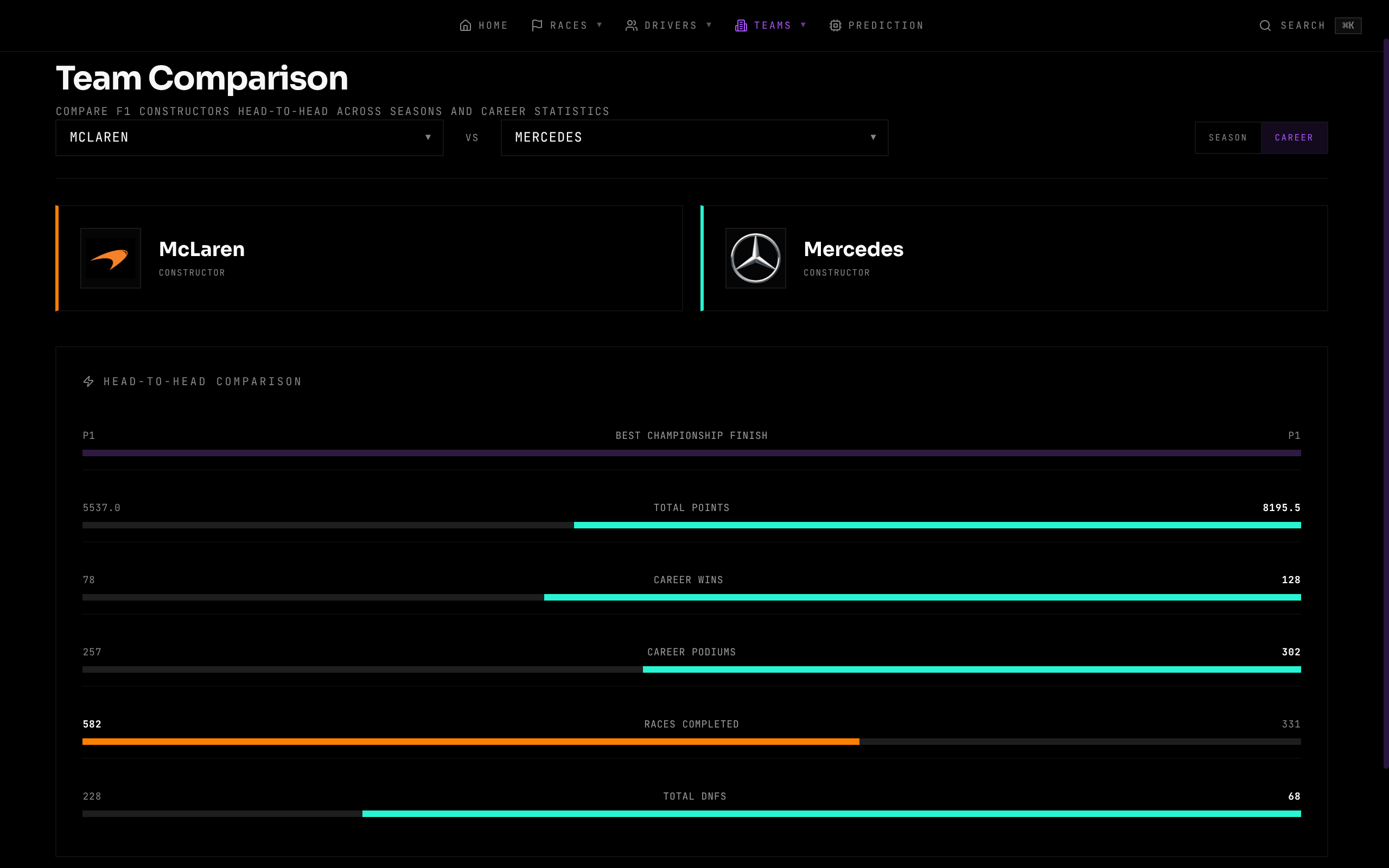The width and height of the screenshot is (1389, 868).
Task: Open the Mercedes team dropdown
Action: (694, 138)
